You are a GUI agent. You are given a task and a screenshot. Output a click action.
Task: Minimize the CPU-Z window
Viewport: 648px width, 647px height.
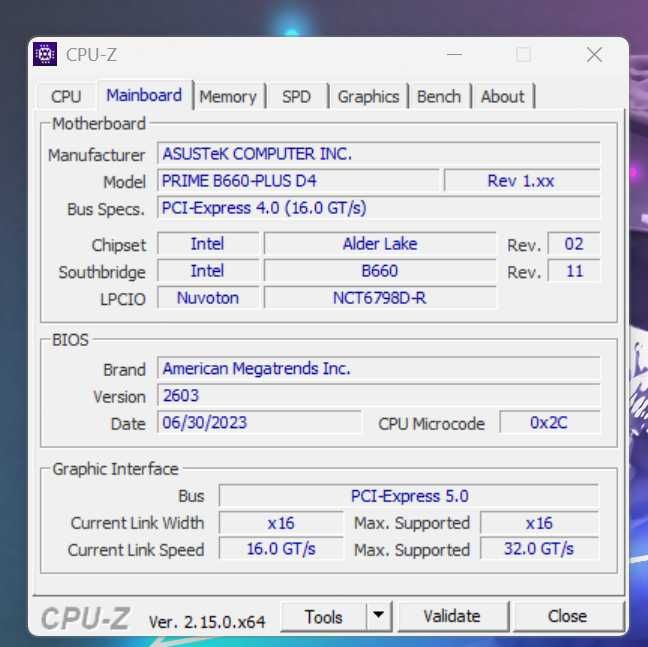pyautogui.click(x=455, y=54)
